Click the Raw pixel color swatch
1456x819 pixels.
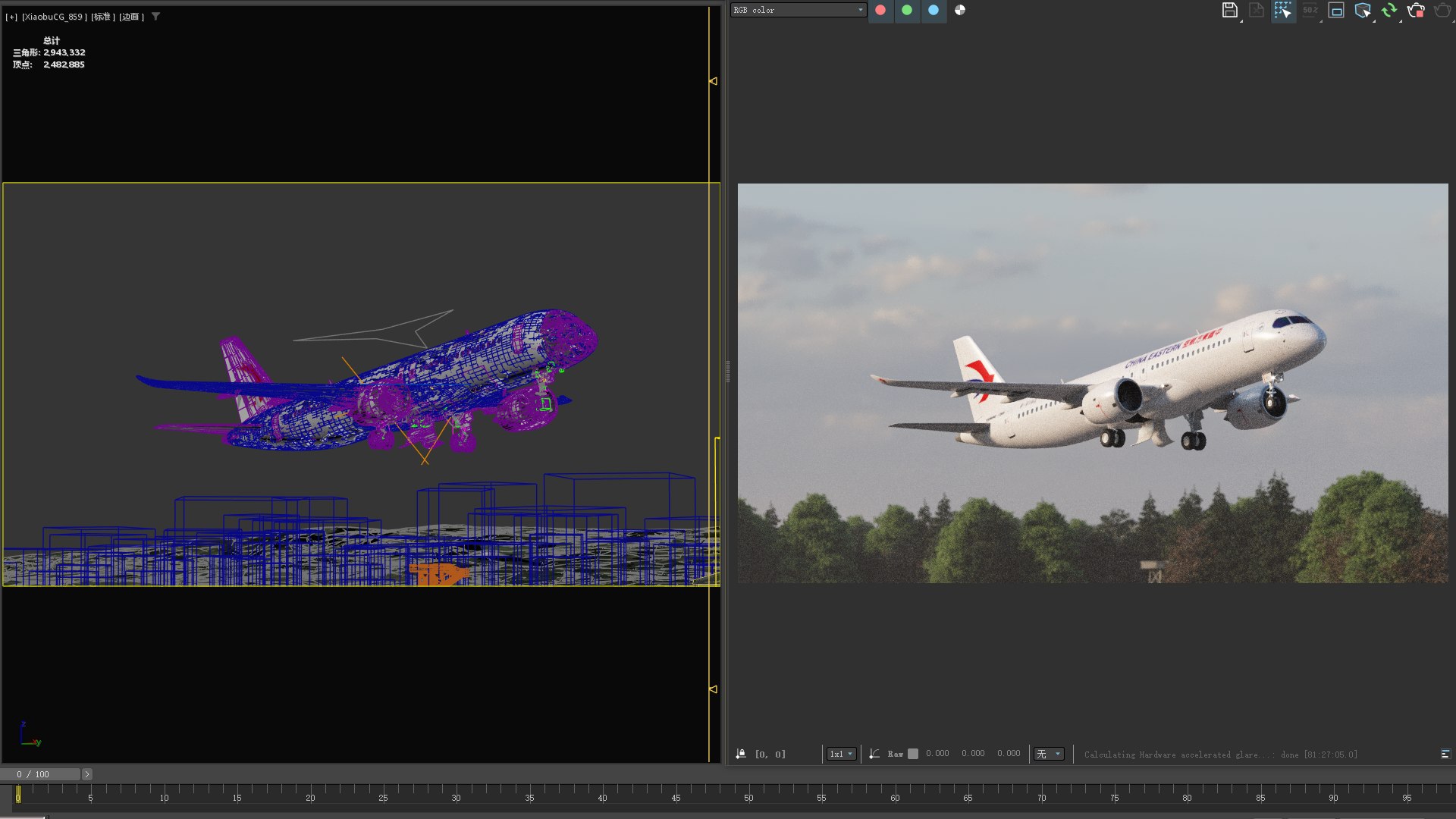click(913, 754)
